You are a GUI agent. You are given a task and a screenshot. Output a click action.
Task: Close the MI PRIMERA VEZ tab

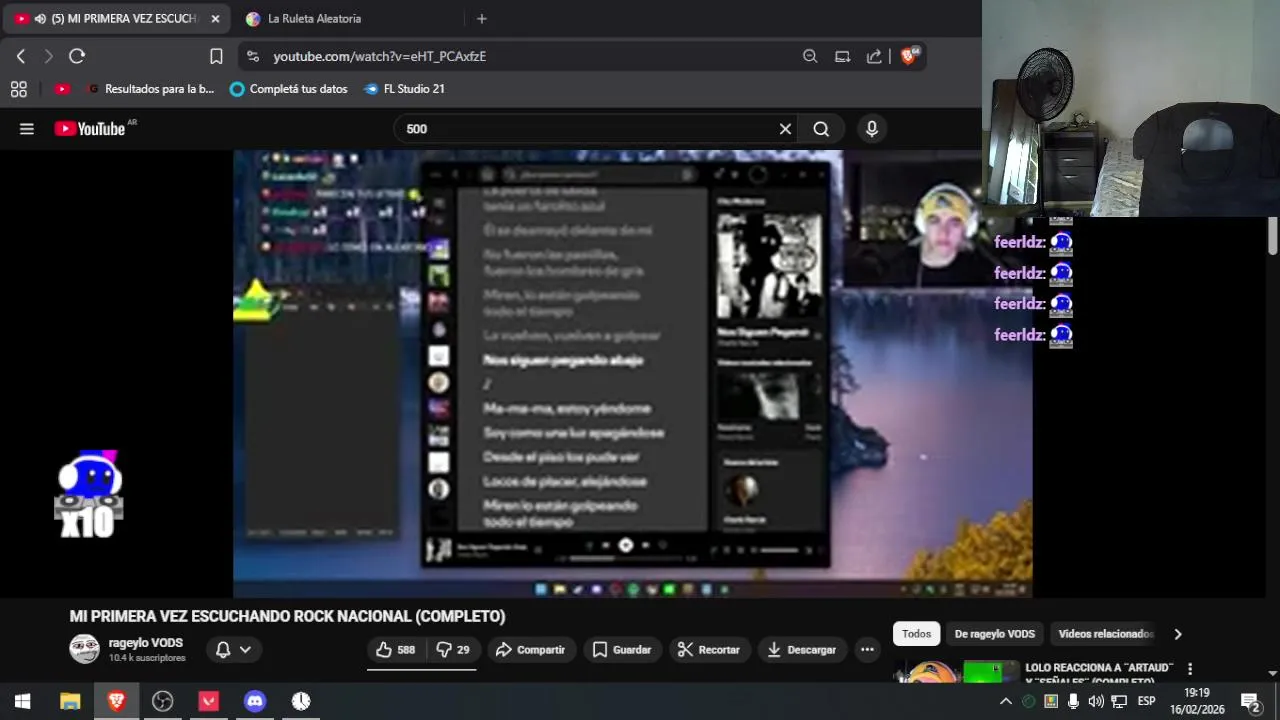(x=215, y=19)
